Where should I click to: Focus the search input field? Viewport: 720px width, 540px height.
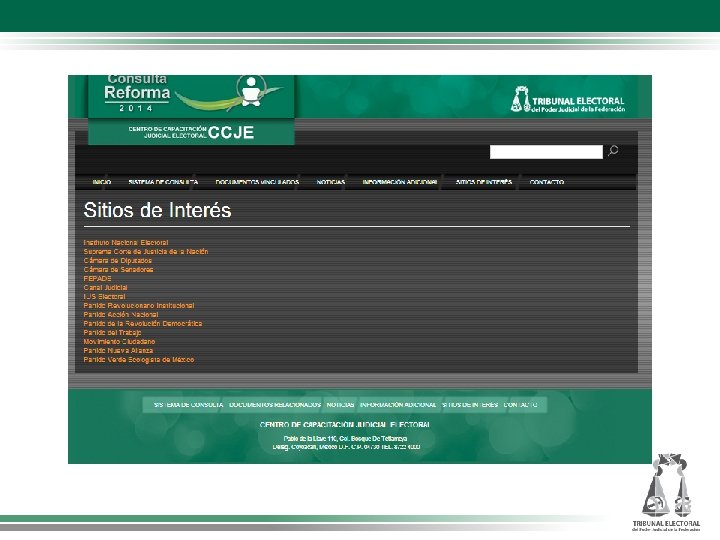[x=546, y=152]
